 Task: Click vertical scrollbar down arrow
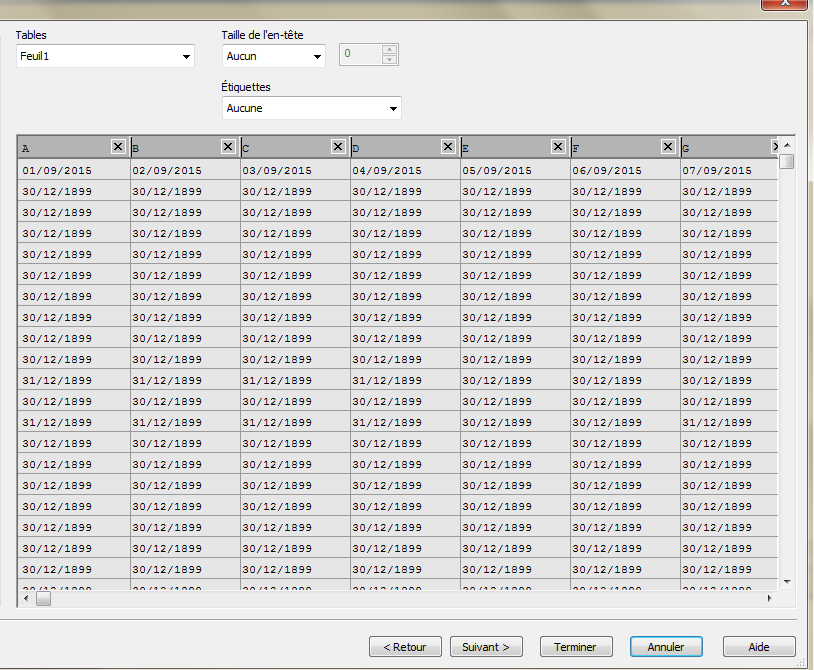pyautogui.click(x=787, y=582)
